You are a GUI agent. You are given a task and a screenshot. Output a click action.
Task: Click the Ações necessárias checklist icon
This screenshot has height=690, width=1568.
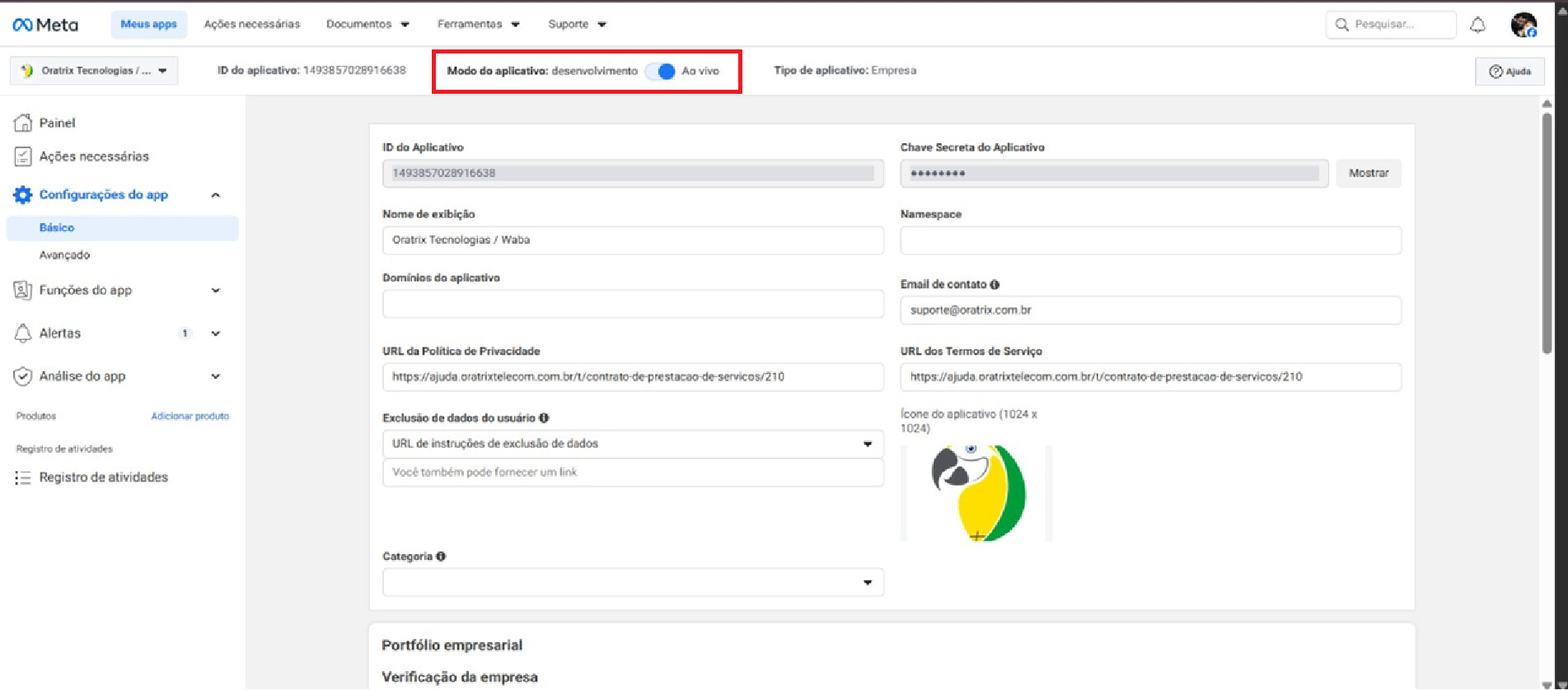[x=23, y=156]
